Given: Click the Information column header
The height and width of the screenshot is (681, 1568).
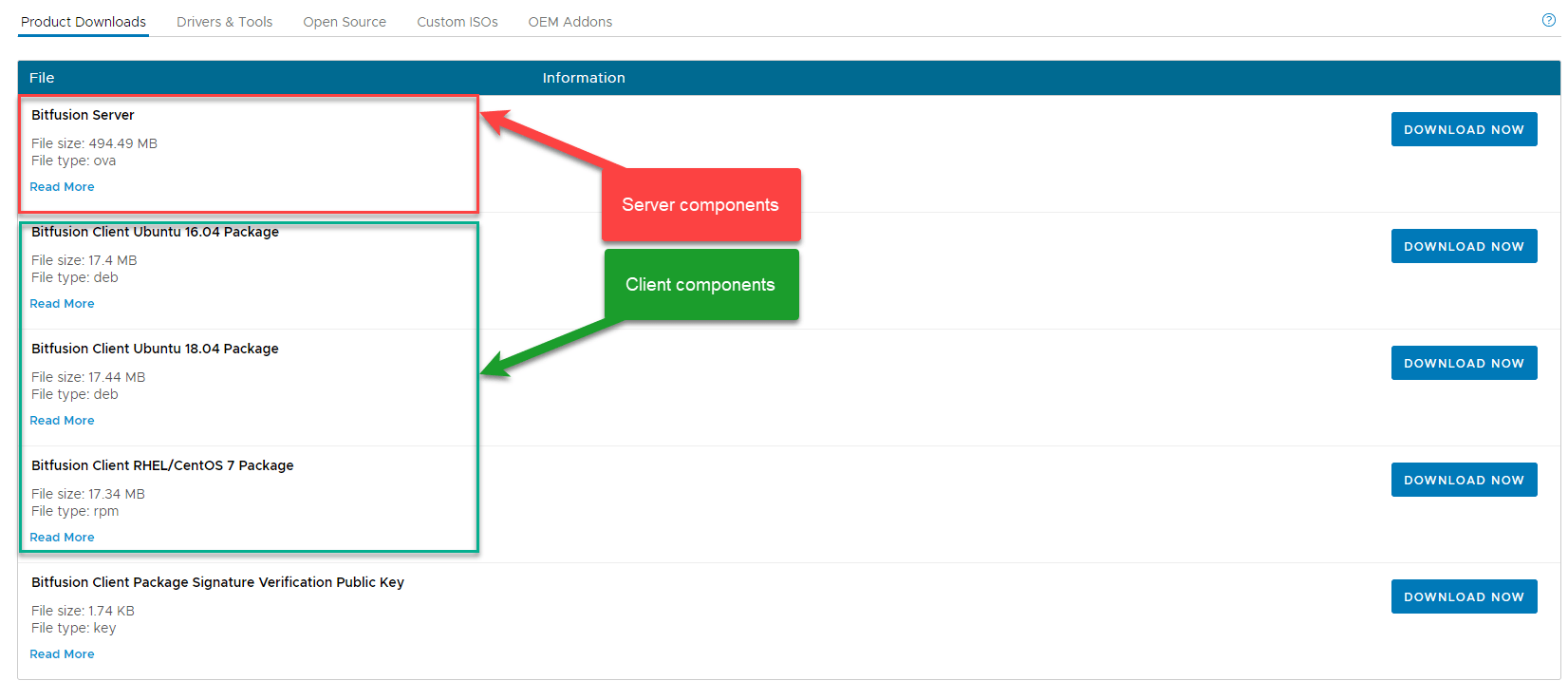Looking at the screenshot, I should click(584, 78).
